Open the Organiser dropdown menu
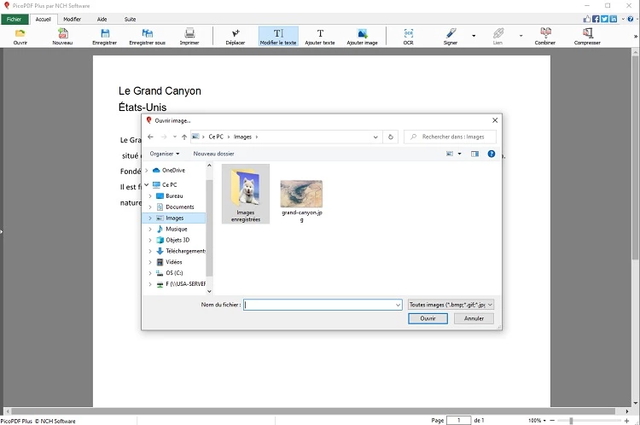Screen dimensions: 640x425 (165, 154)
